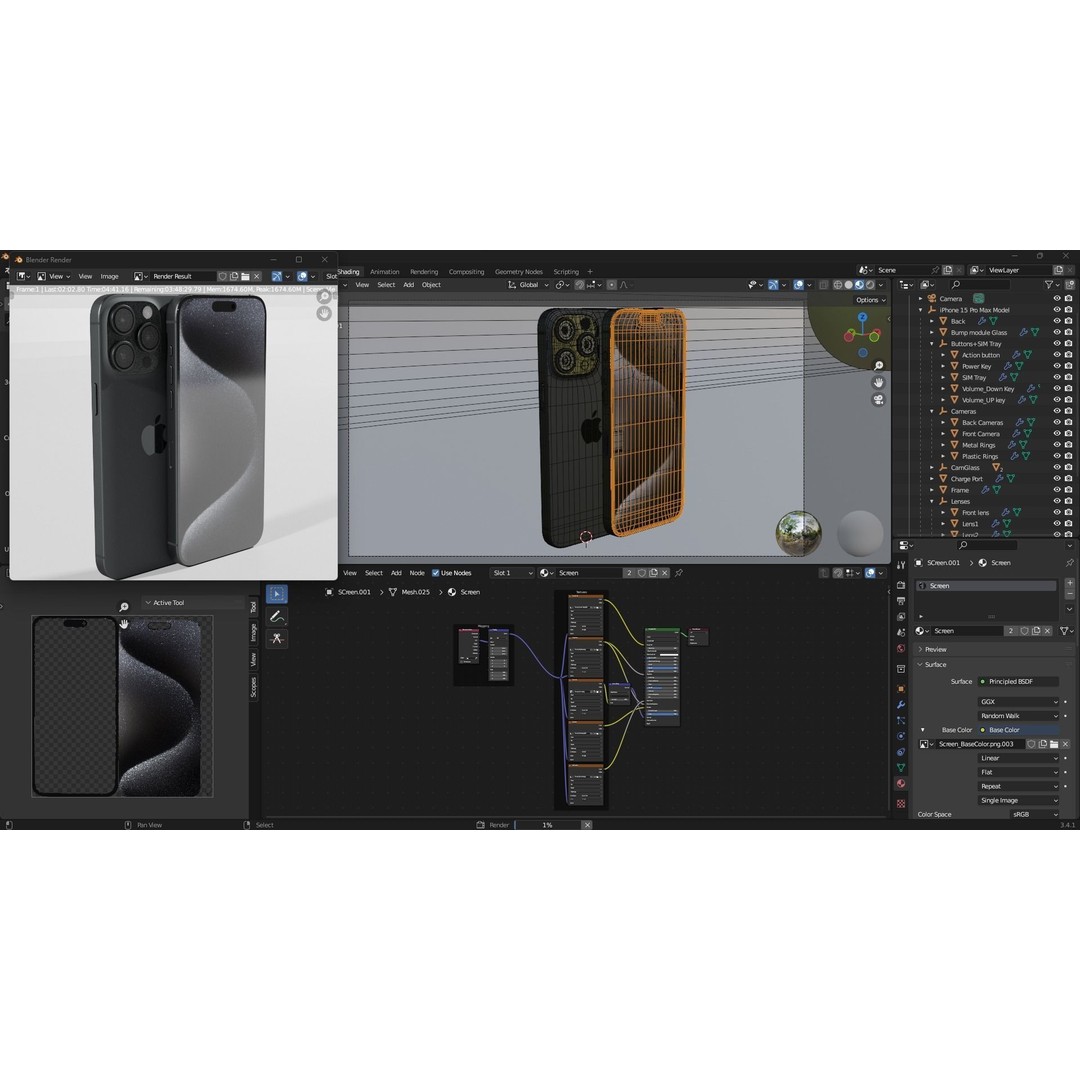Cancel the render with the X button
Viewport: 1080px width, 1080px height.
tap(587, 824)
